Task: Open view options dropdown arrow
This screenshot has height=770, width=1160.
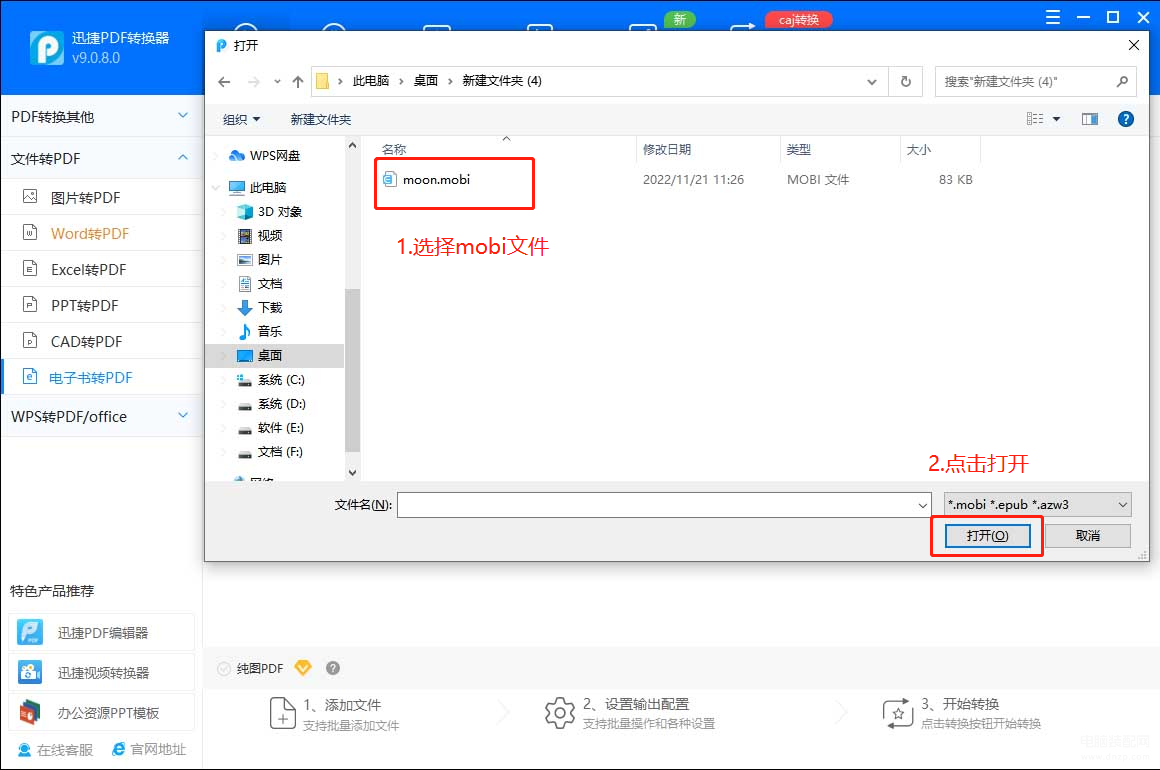Action: (1056, 119)
